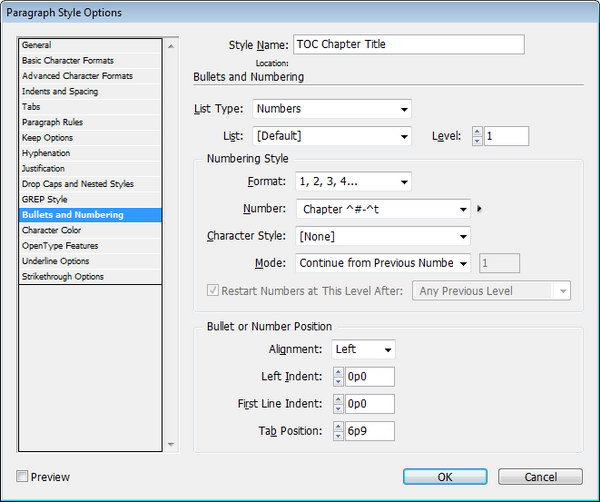Image resolution: width=600 pixels, height=502 pixels.
Task: Open Advanced Character Formats category
Action: 90,76
